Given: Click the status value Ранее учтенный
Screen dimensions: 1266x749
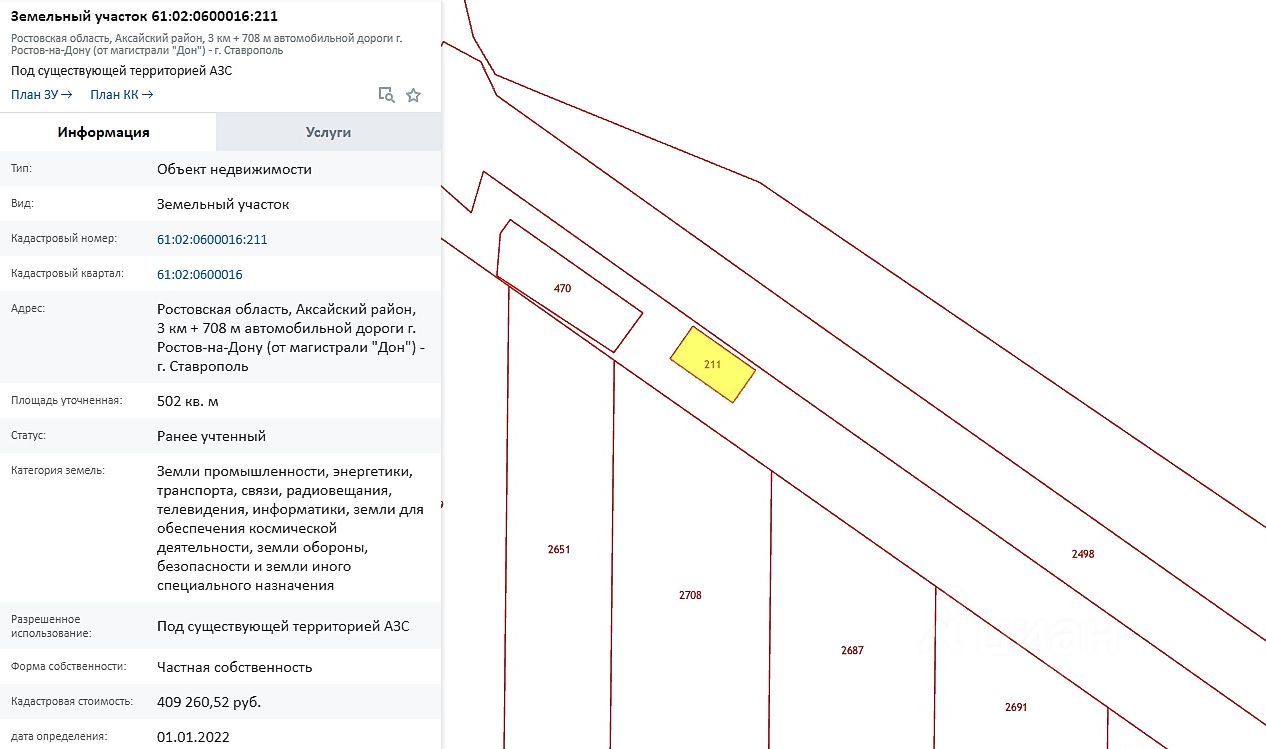Looking at the screenshot, I should (x=211, y=437).
